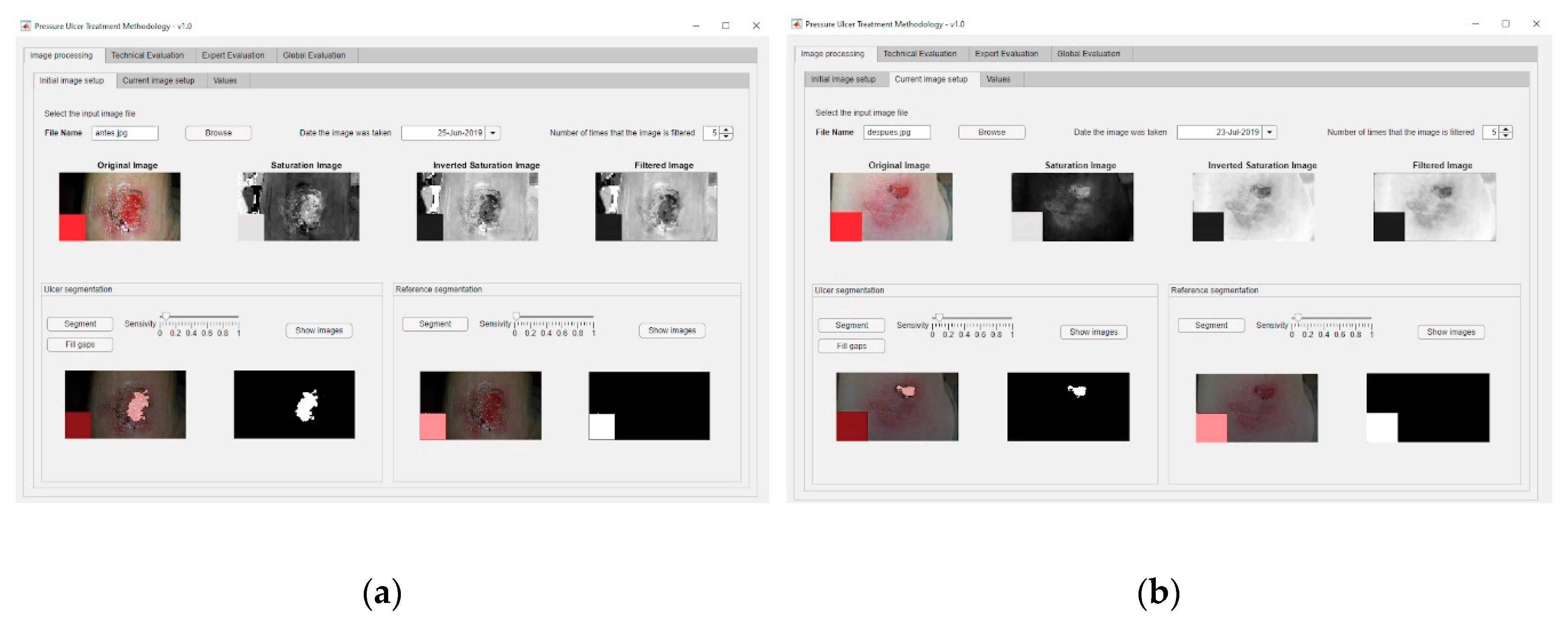Click Ulcer segmentation Show images in window (b)
The image size is (1568, 624).
(x=1094, y=332)
